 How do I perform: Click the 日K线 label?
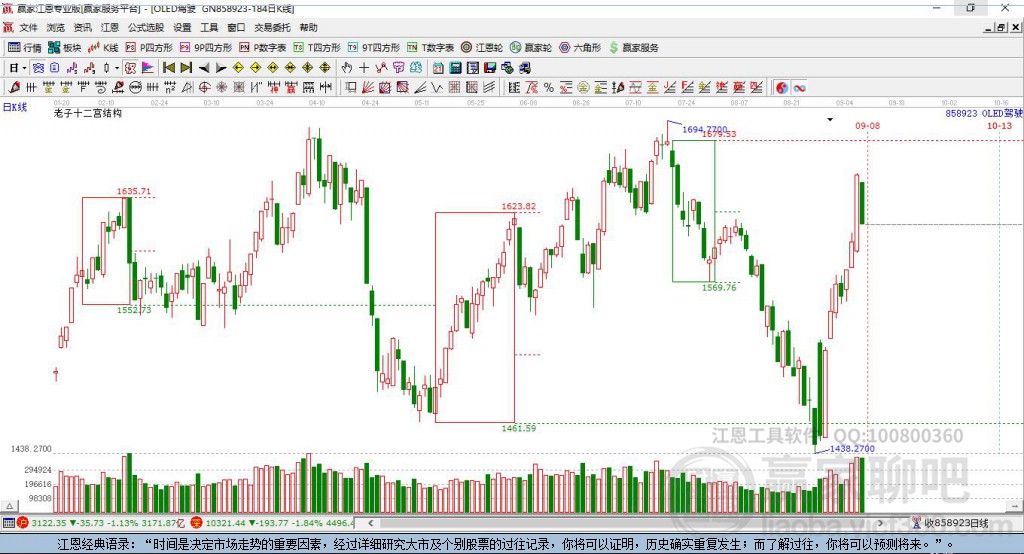click(x=15, y=107)
